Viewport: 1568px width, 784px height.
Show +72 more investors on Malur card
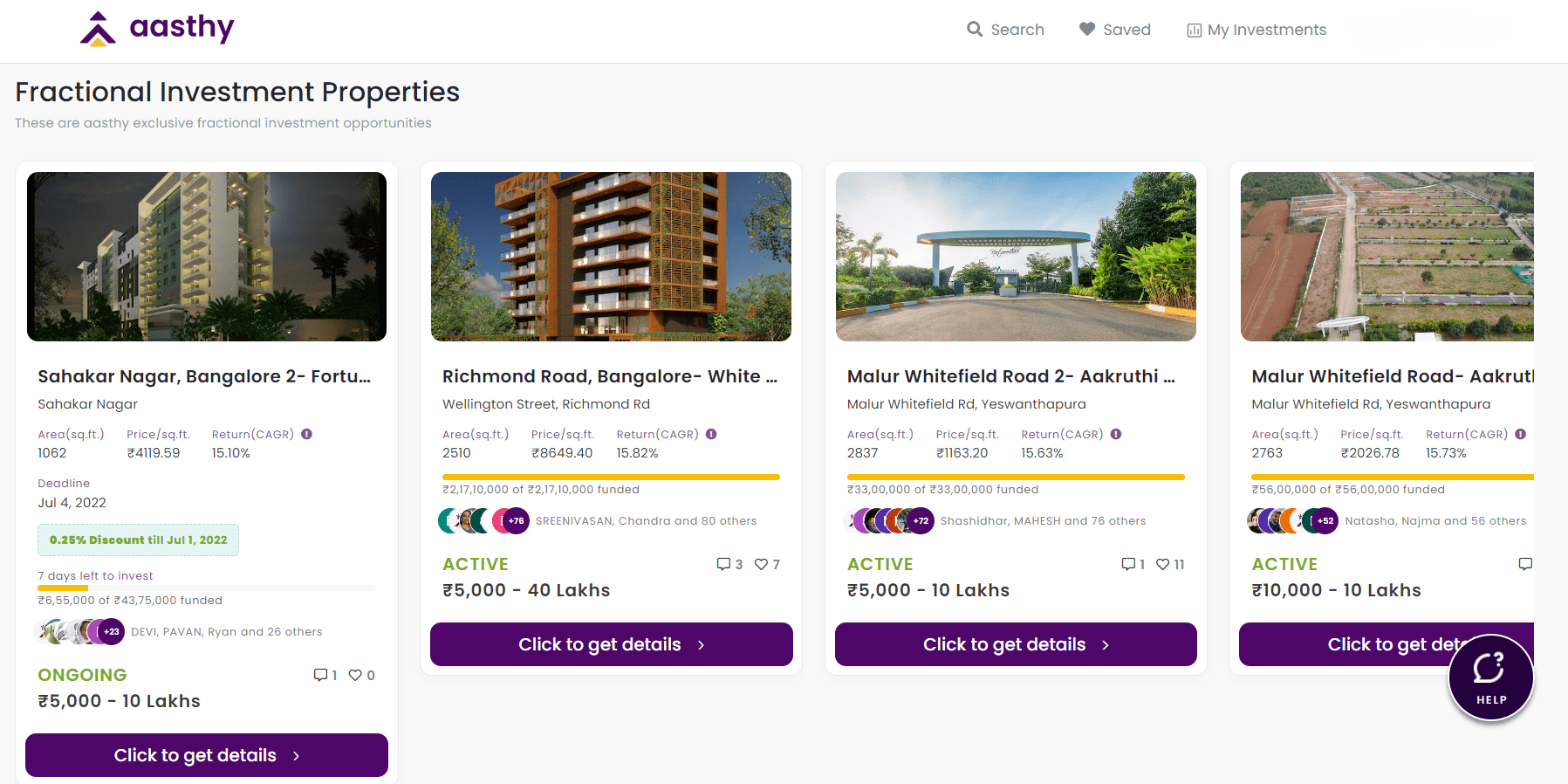pos(921,520)
